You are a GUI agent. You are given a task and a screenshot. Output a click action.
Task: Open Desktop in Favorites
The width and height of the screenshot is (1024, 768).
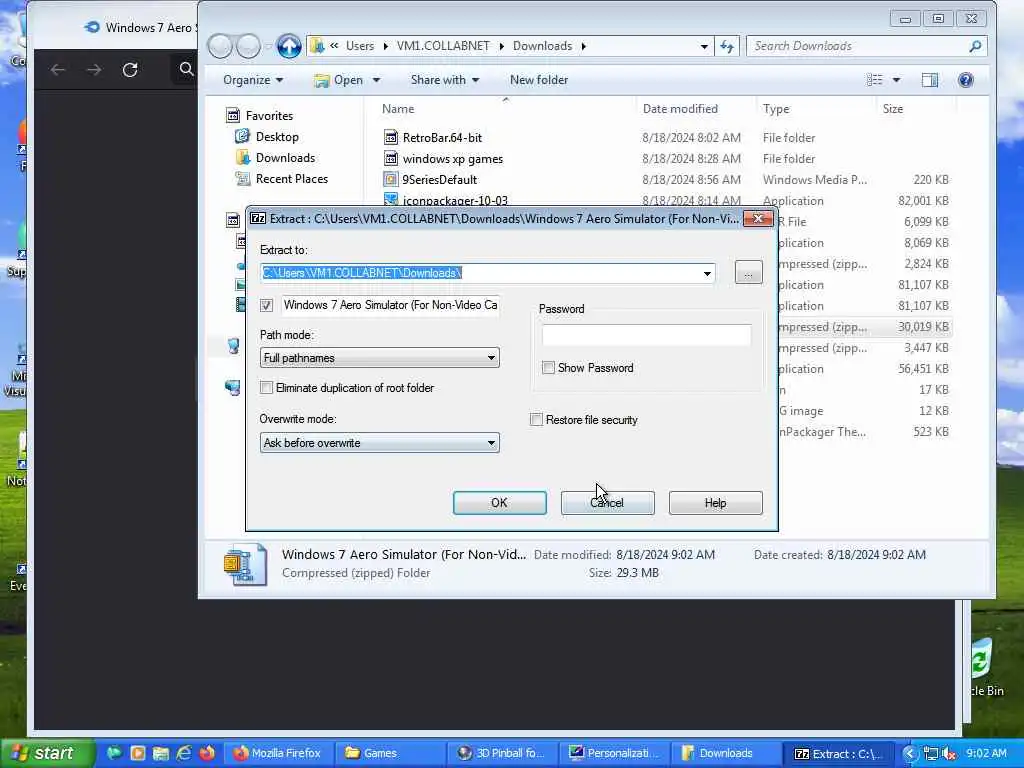click(277, 136)
